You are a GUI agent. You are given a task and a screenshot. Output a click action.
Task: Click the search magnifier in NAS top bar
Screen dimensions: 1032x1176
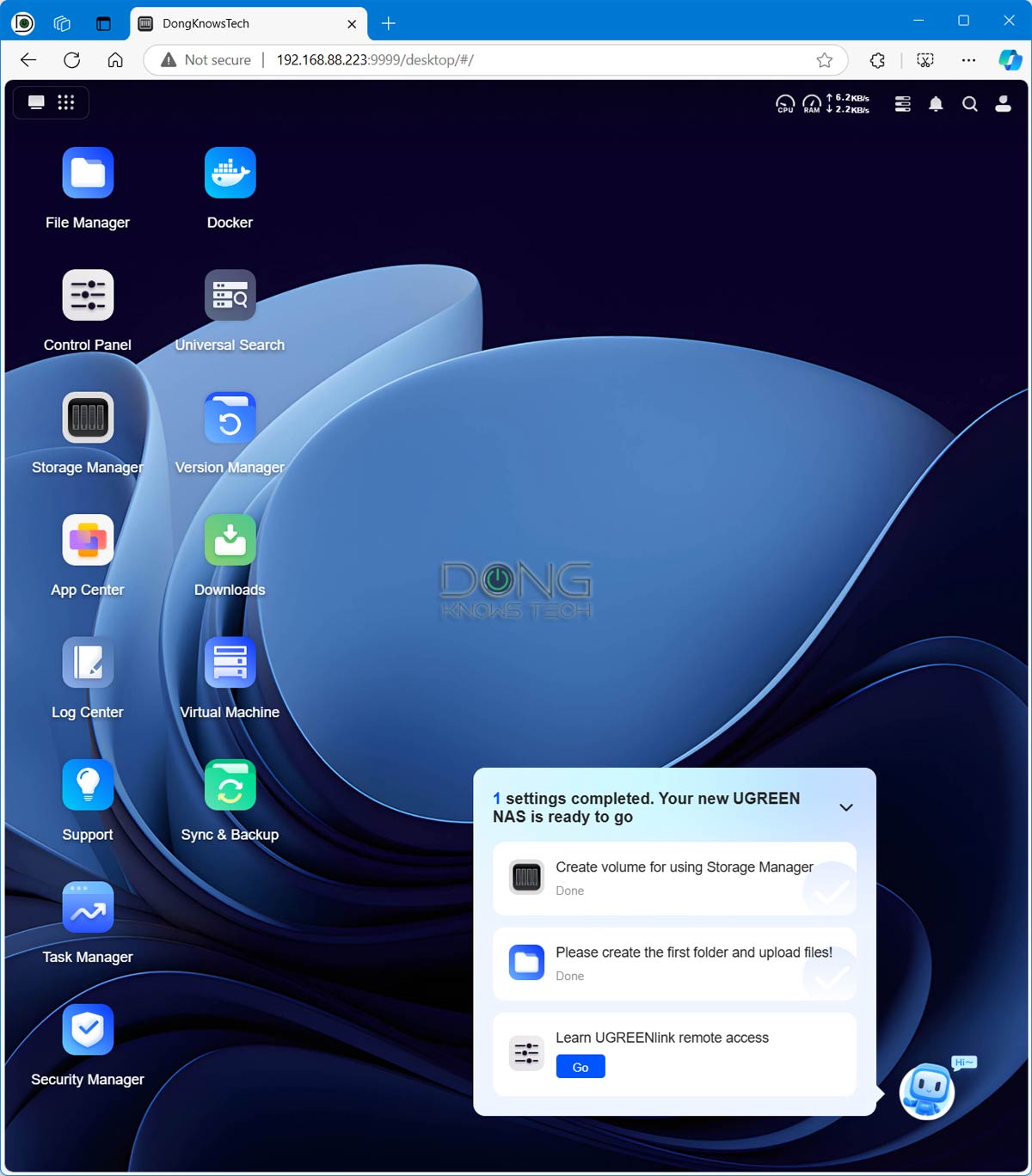pos(969,104)
